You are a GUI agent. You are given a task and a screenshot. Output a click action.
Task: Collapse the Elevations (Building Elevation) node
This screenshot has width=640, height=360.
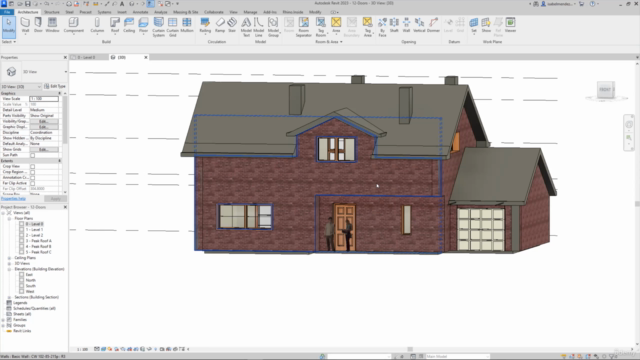coord(9,269)
